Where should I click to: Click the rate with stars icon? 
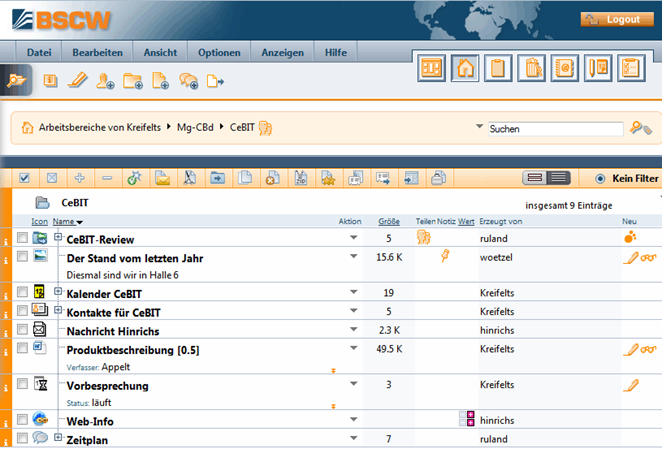(x=328, y=178)
